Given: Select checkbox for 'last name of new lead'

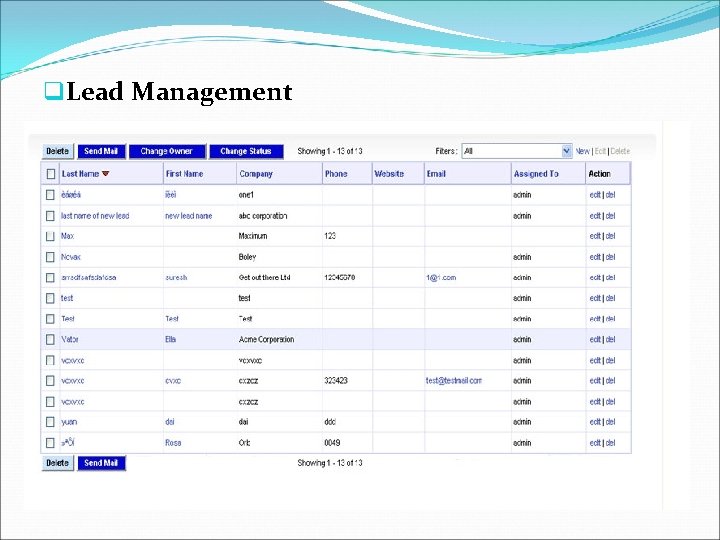Looking at the screenshot, I should tap(50, 216).
